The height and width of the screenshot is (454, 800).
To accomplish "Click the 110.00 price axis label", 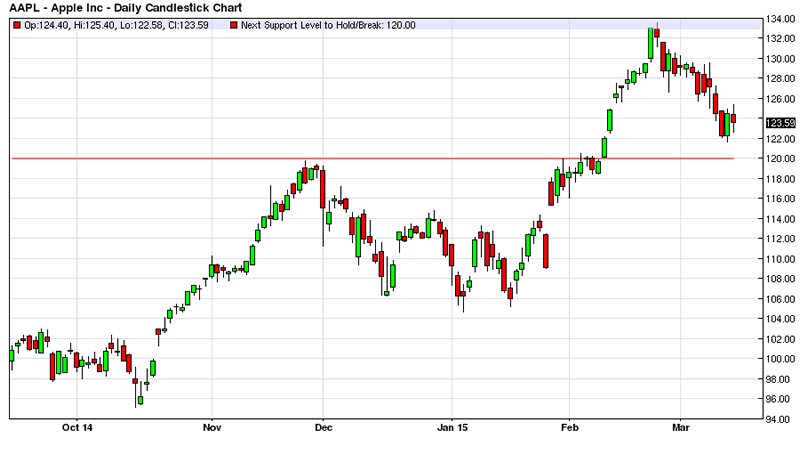I will 780,259.
